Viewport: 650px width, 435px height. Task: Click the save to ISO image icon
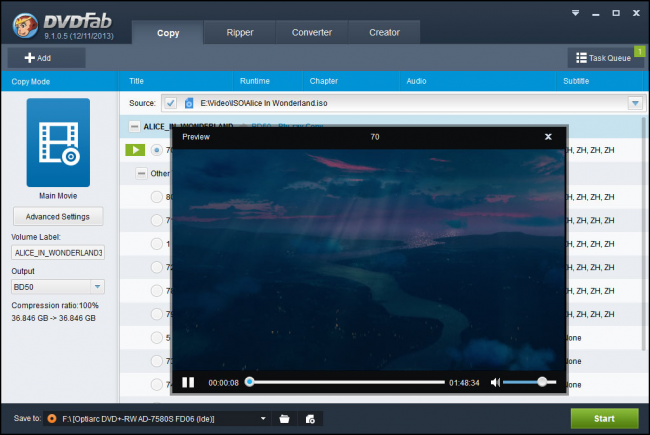310,419
